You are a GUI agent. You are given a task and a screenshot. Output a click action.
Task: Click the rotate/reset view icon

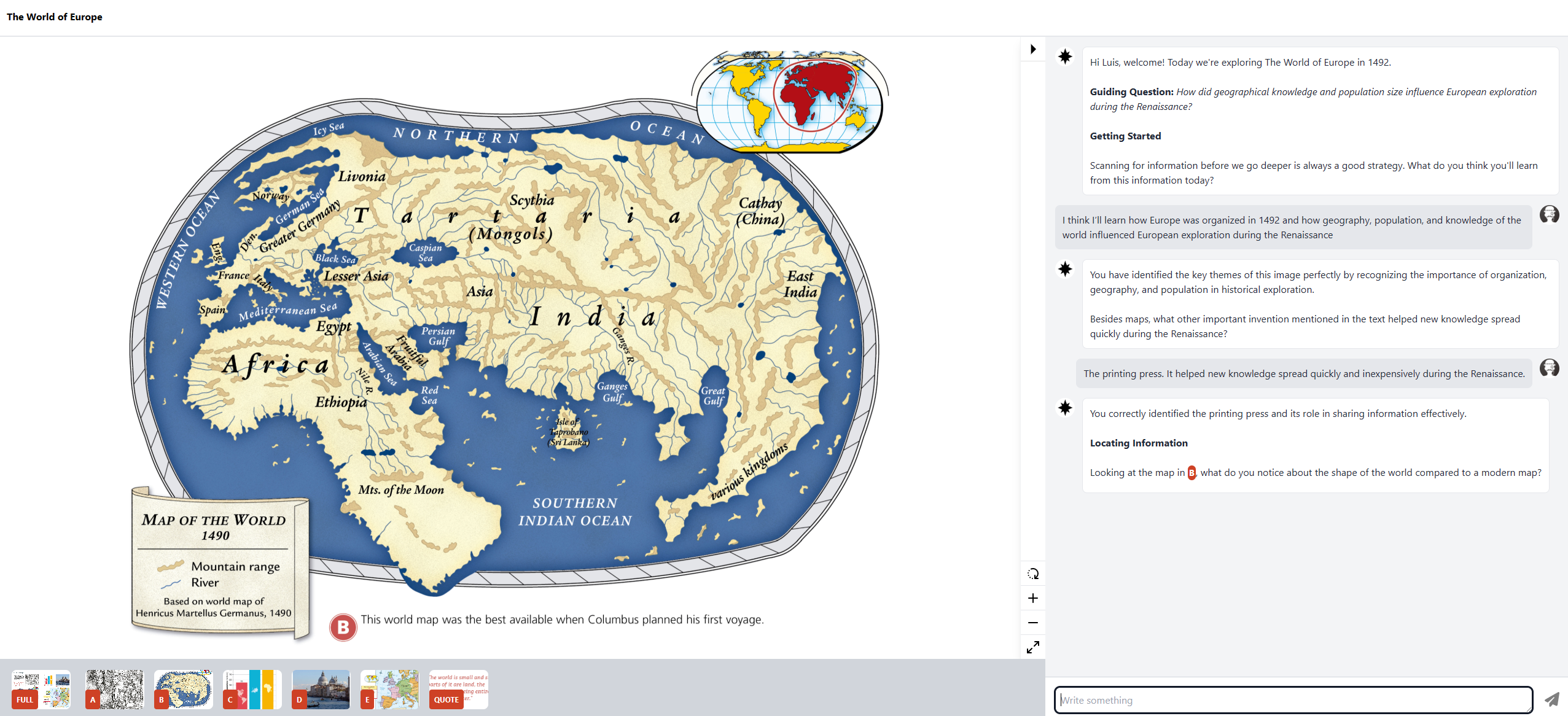click(x=1033, y=574)
